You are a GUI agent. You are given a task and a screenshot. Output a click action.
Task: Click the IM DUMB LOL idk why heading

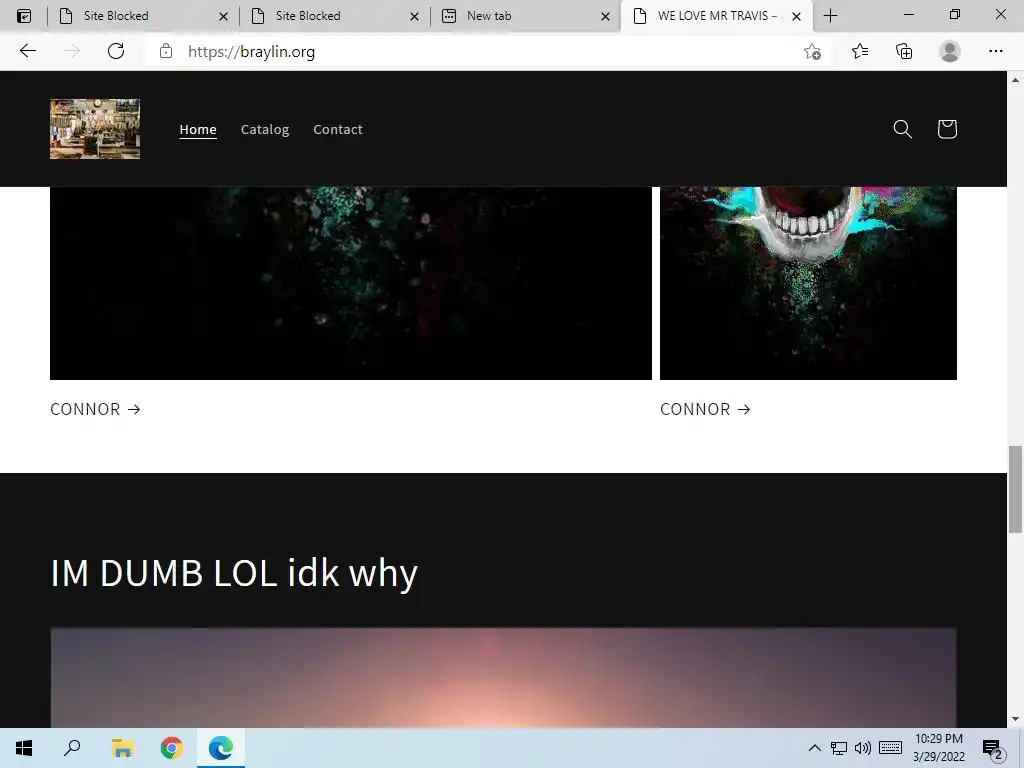[x=234, y=573]
